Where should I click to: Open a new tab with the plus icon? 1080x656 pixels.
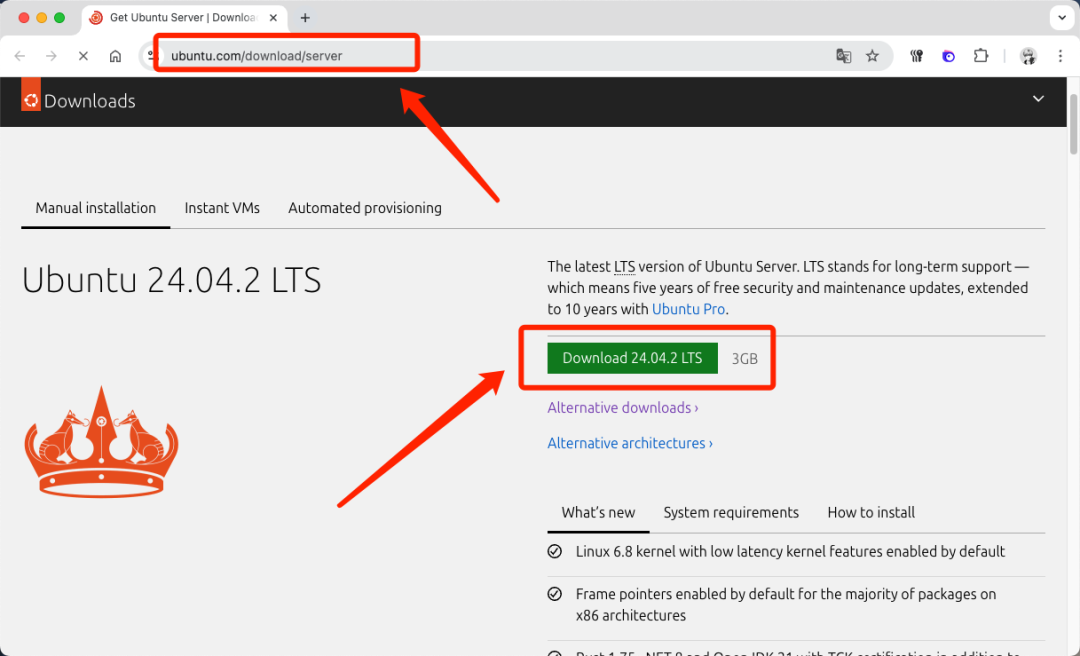[305, 18]
